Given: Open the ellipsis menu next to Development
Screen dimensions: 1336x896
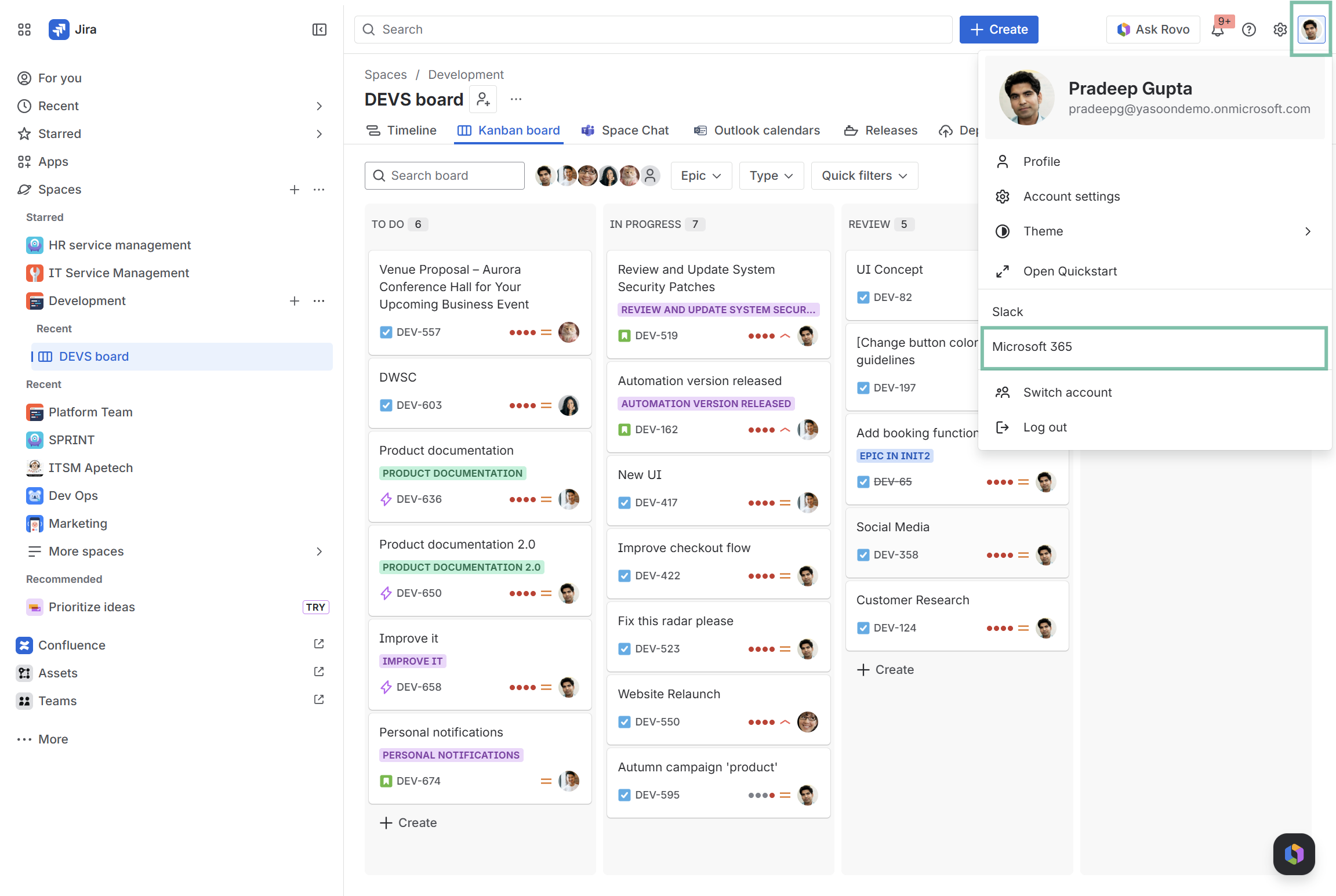Looking at the screenshot, I should pos(319,301).
